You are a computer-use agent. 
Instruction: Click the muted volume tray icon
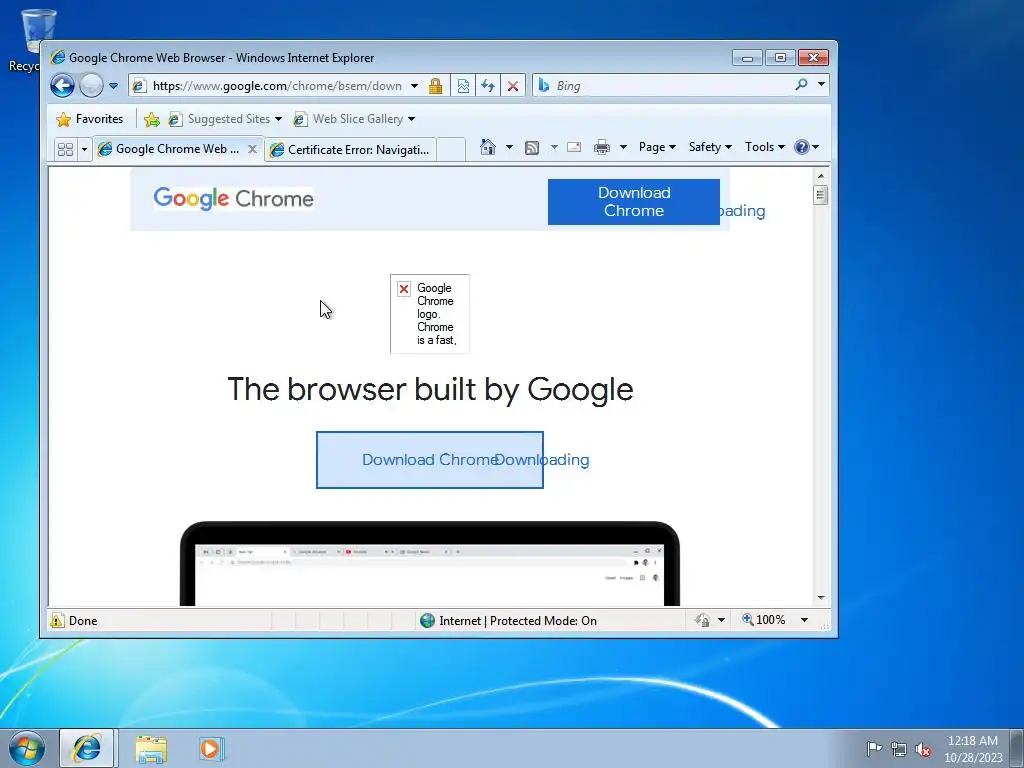(923, 749)
